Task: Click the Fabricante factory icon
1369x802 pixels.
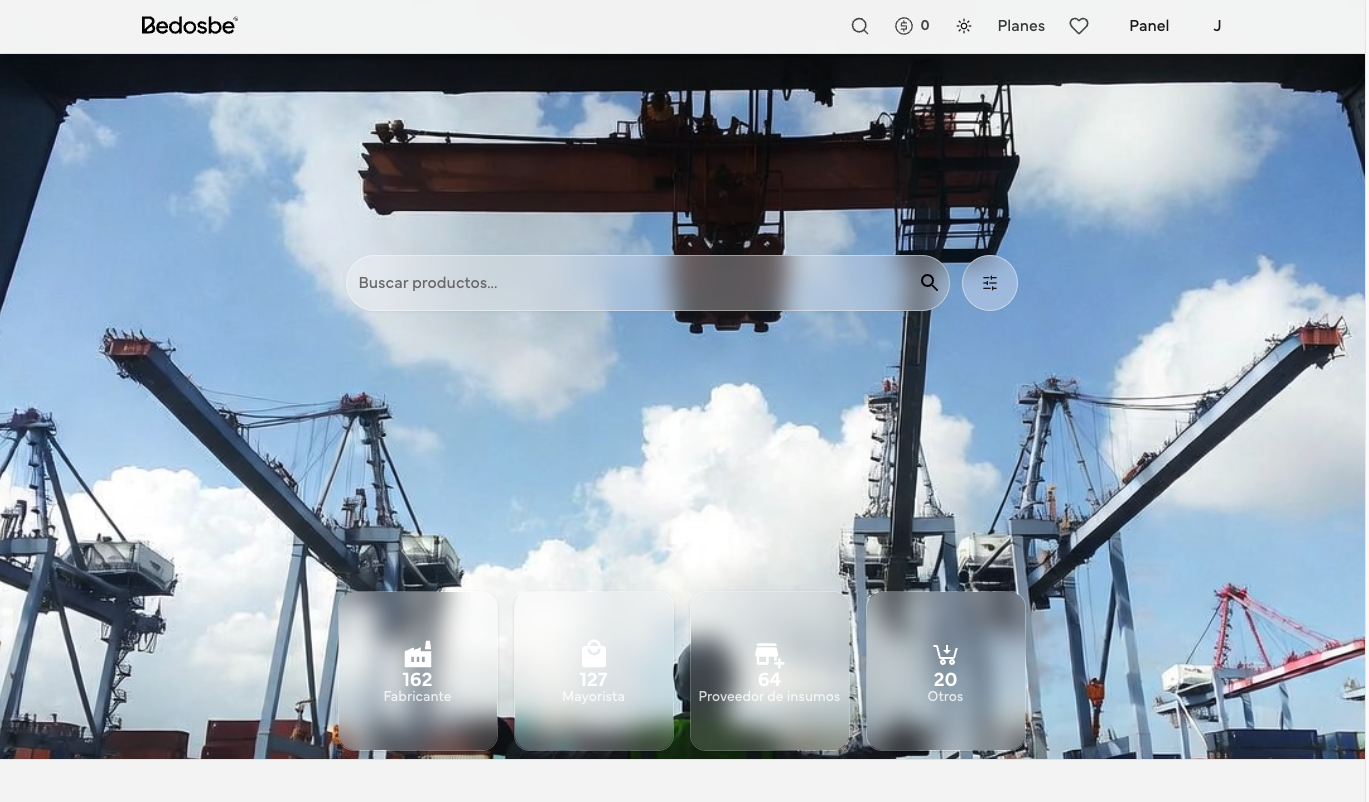Action: 417,655
